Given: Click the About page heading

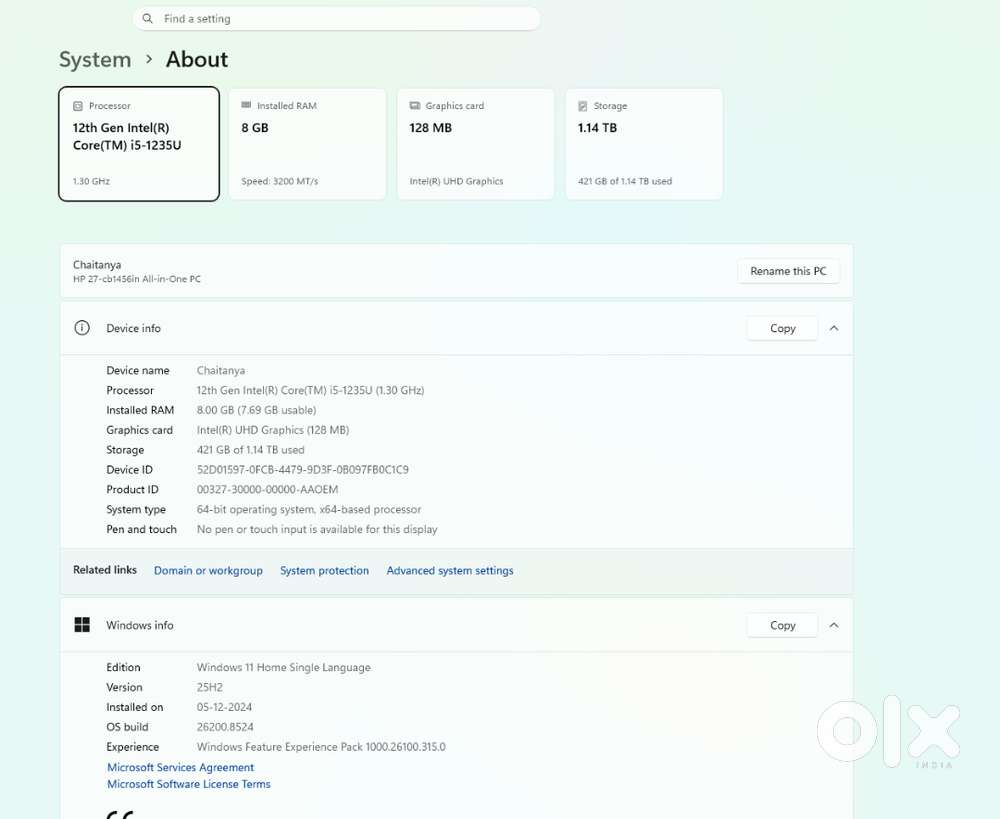Looking at the screenshot, I should point(196,59).
